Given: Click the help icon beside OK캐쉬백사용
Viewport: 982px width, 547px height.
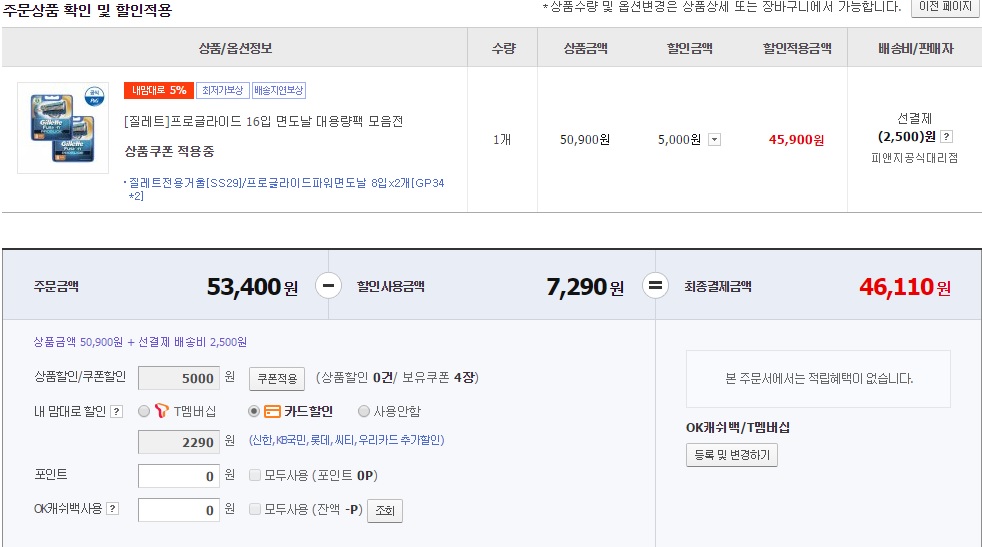Looking at the screenshot, I should (x=112, y=509).
